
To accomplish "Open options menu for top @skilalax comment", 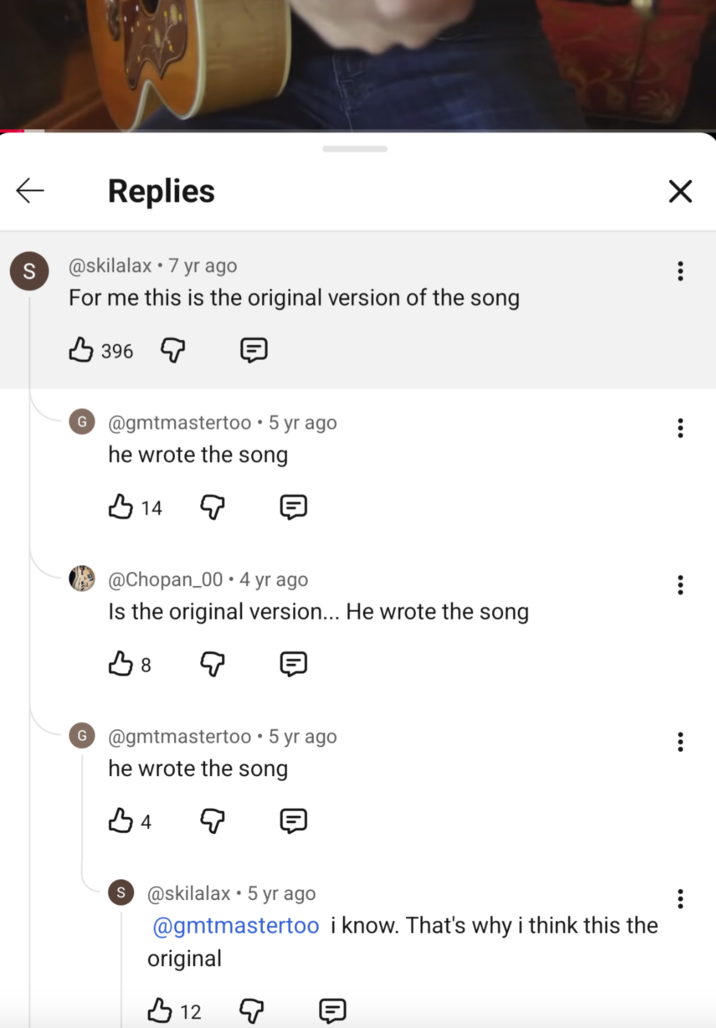I will pyautogui.click(x=680, y=271).
